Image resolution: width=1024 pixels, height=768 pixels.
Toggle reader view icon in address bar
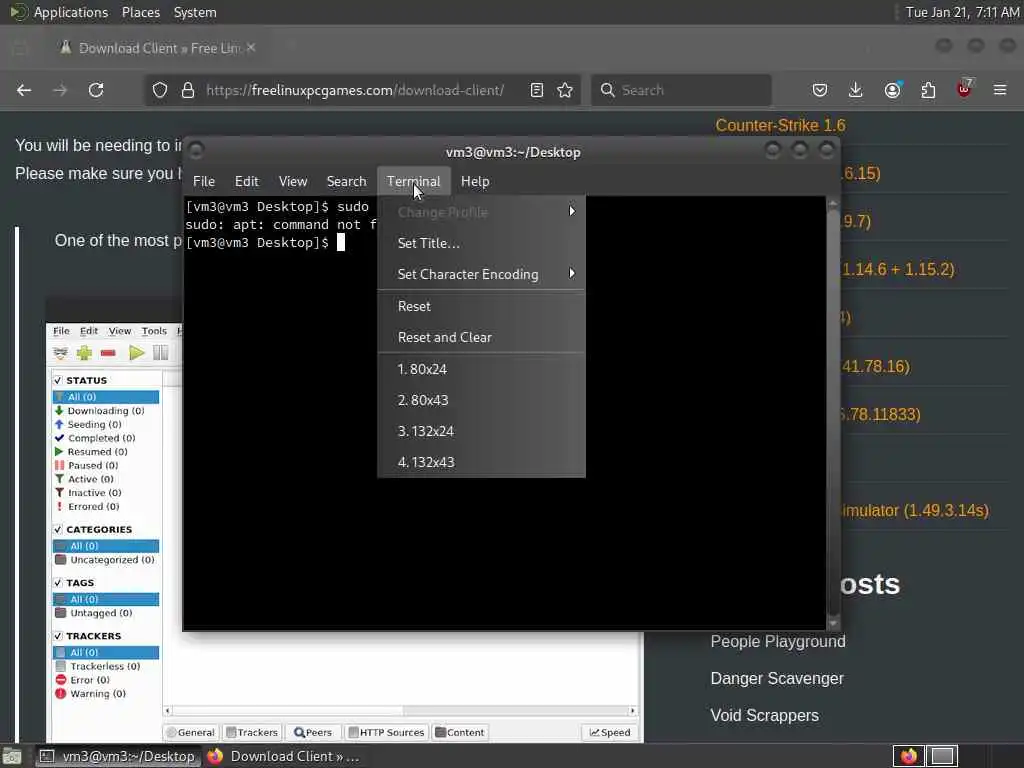pos(537,90)
